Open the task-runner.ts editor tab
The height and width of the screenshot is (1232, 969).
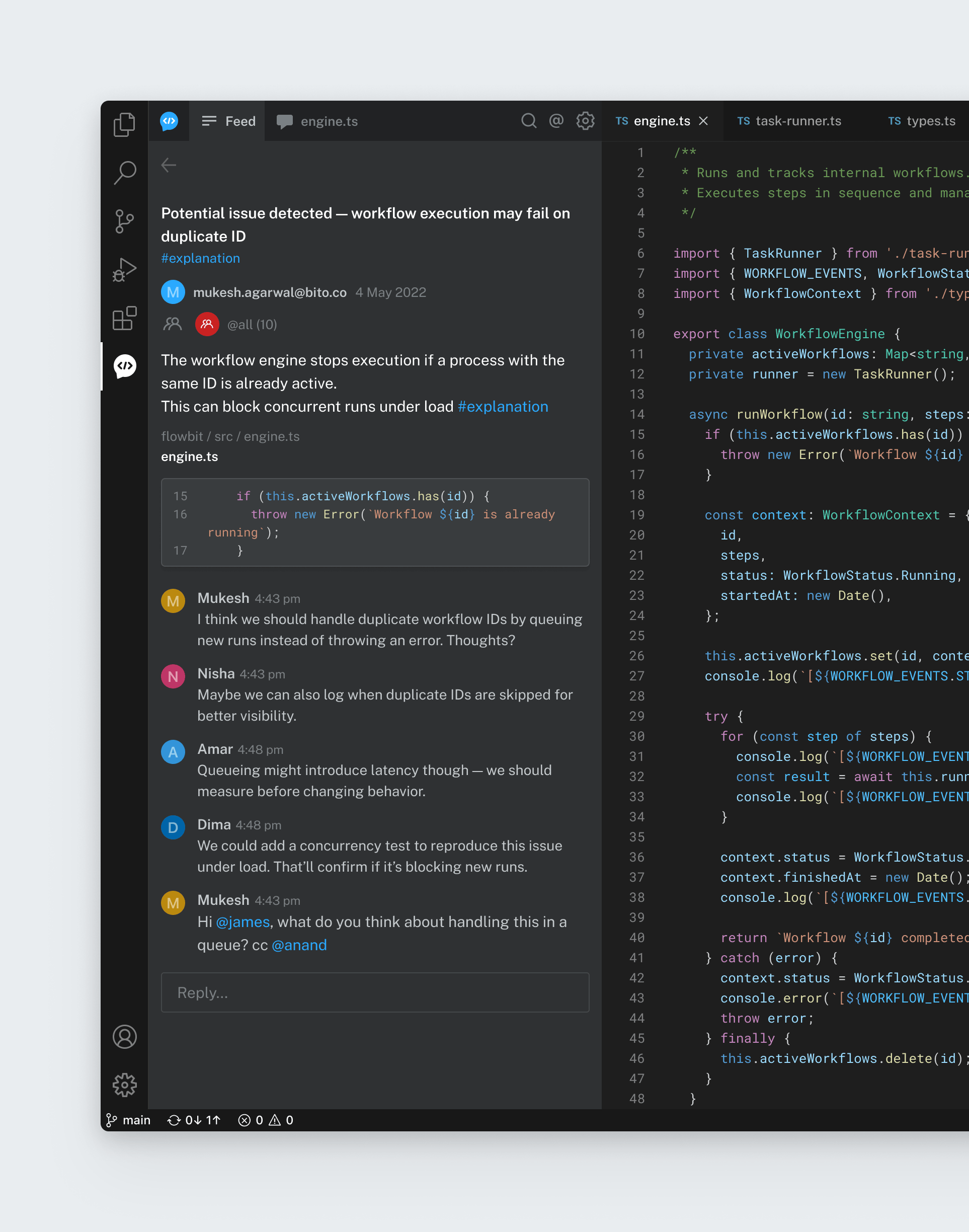[x=789, y=121]
